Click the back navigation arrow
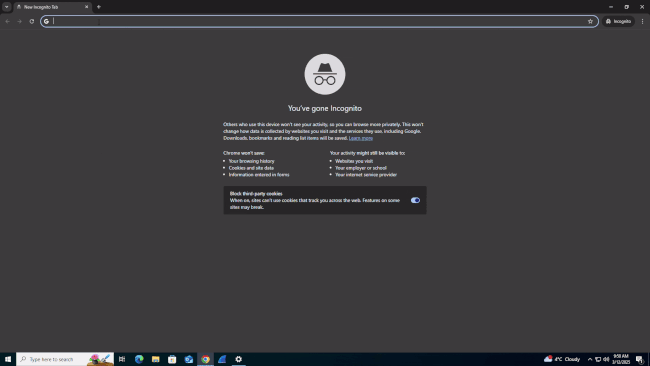The image size is (650, 366). [x=7, y=21]
